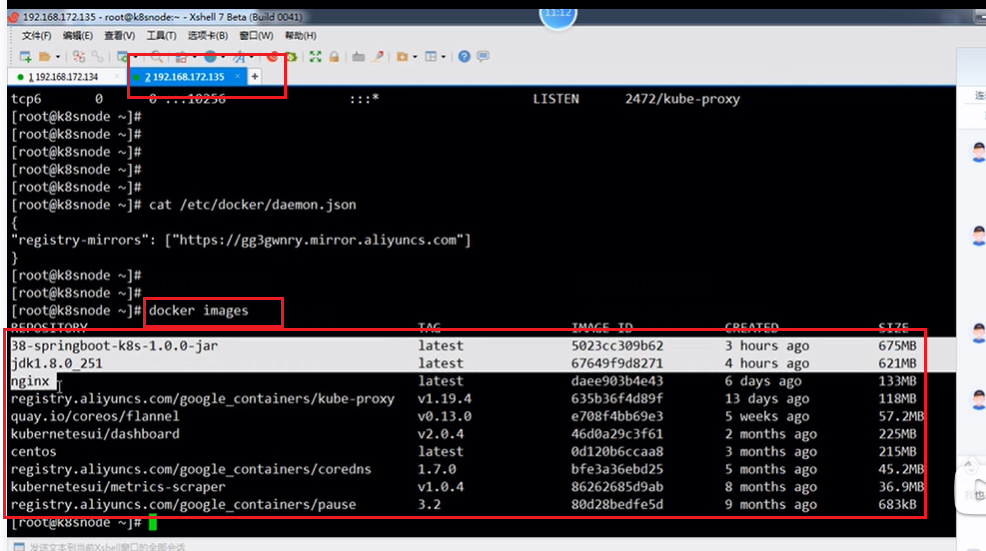Click the Reconnect chain-link icon
This screenshot has height=551, width=986.
[x=97, y=57]
